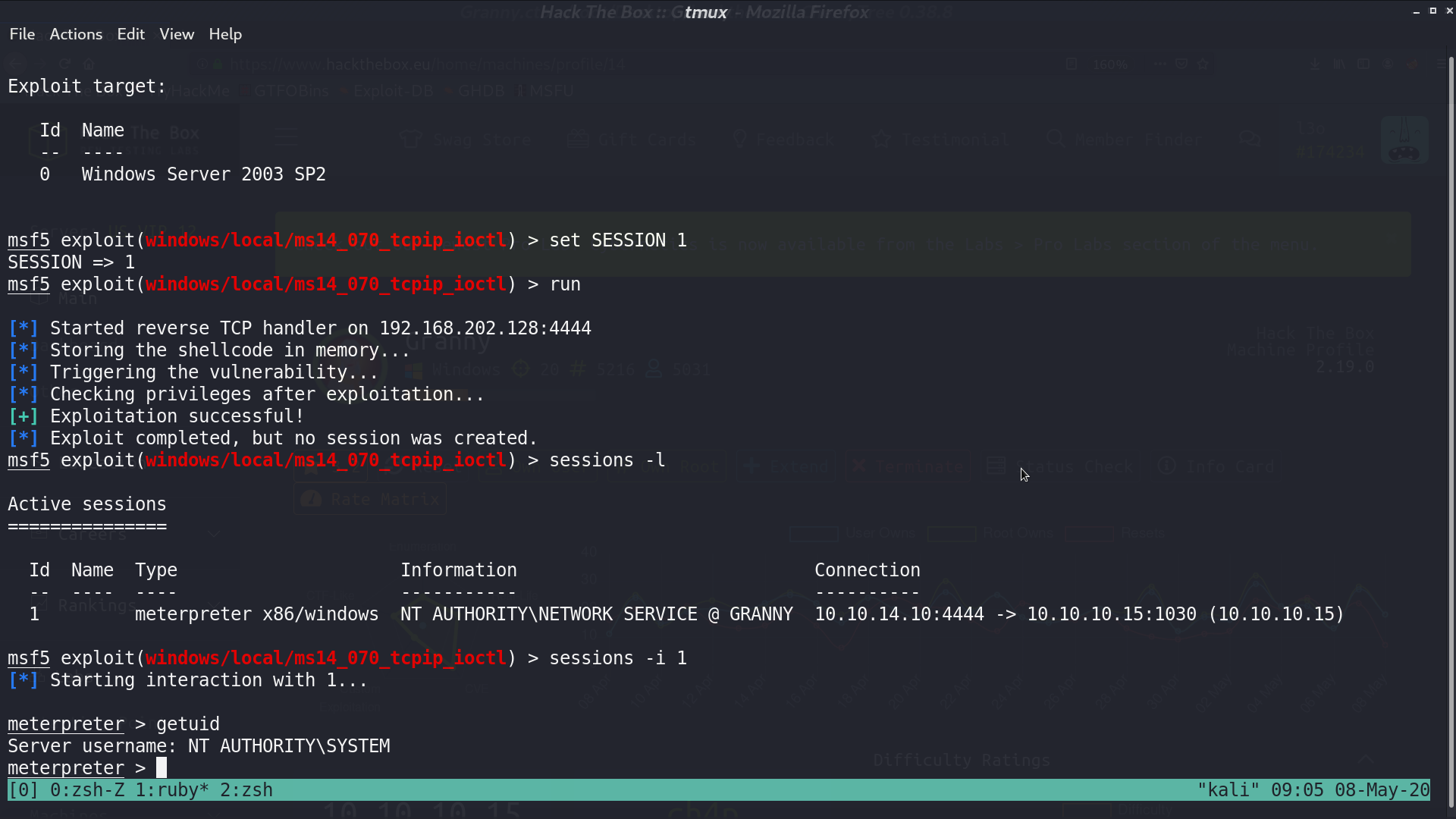
Task: Click 'Starting interaction with 1...' line
Action: tap(188, 680)
